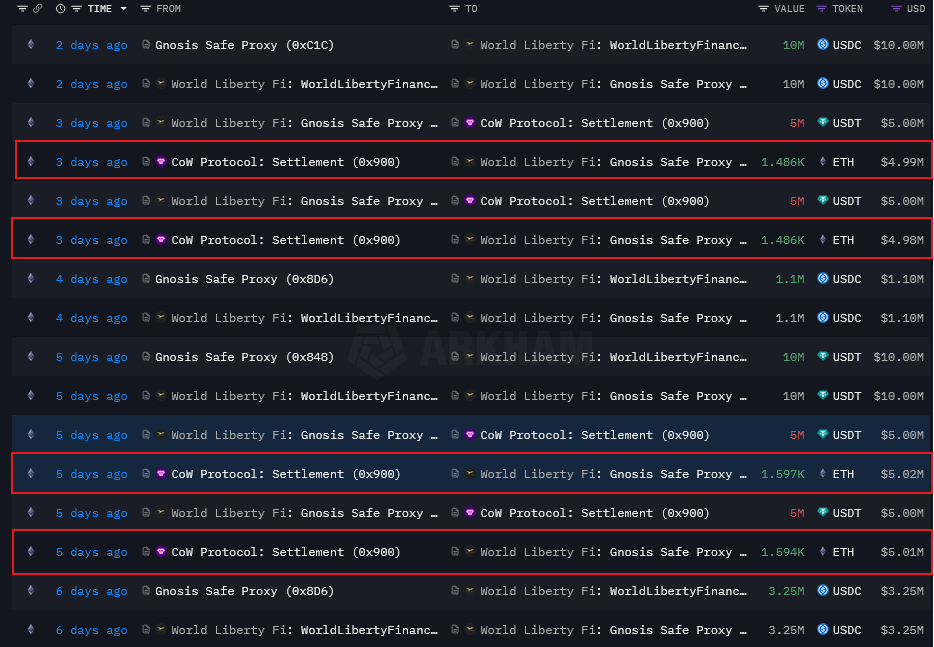The height and width of the screenshot is (647, 934).
Task: Click the chain link icon in header
Action: pyautogui.click(x=38, y=9)
